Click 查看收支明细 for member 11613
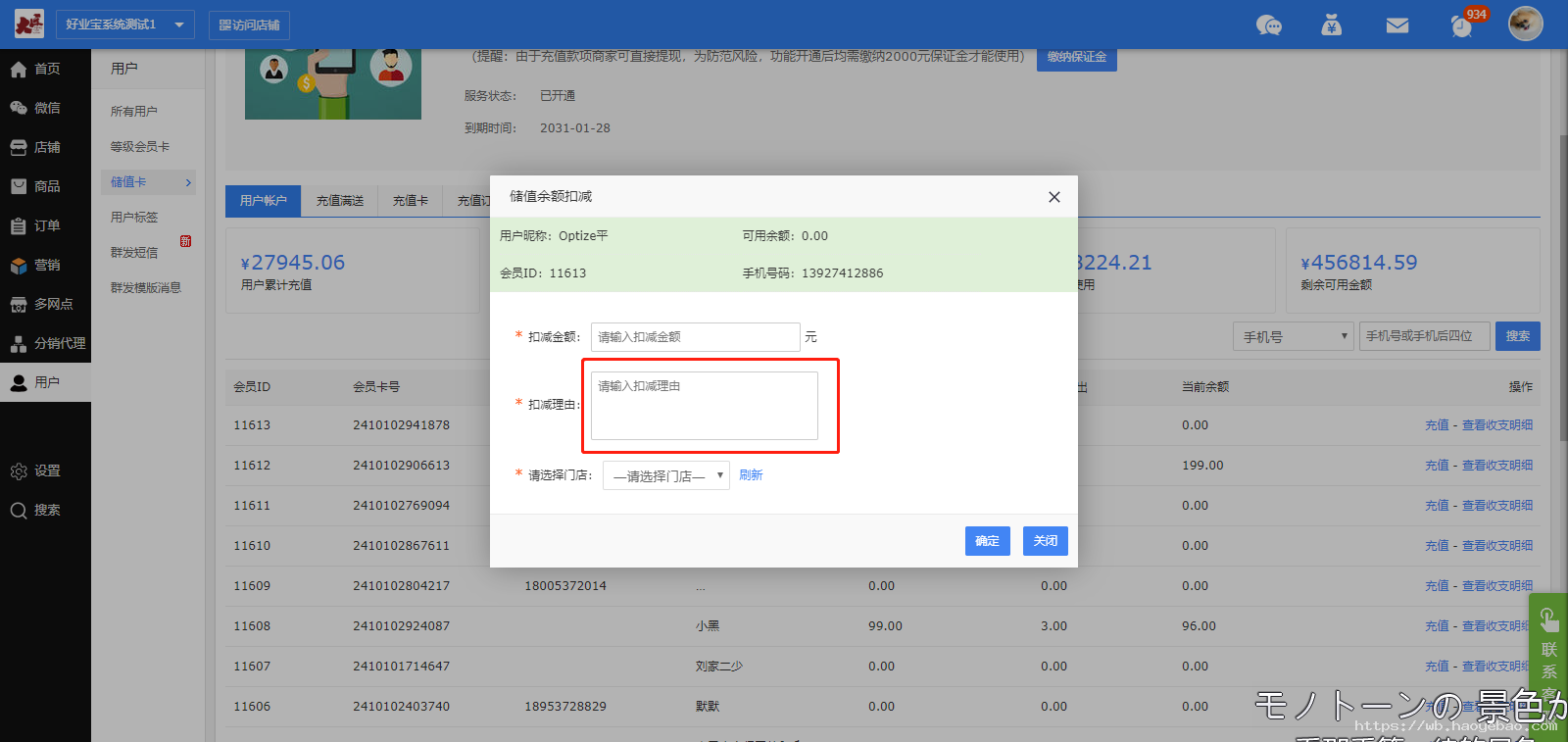Viewport: 1568px width, 742px height. click(1497, 425)
